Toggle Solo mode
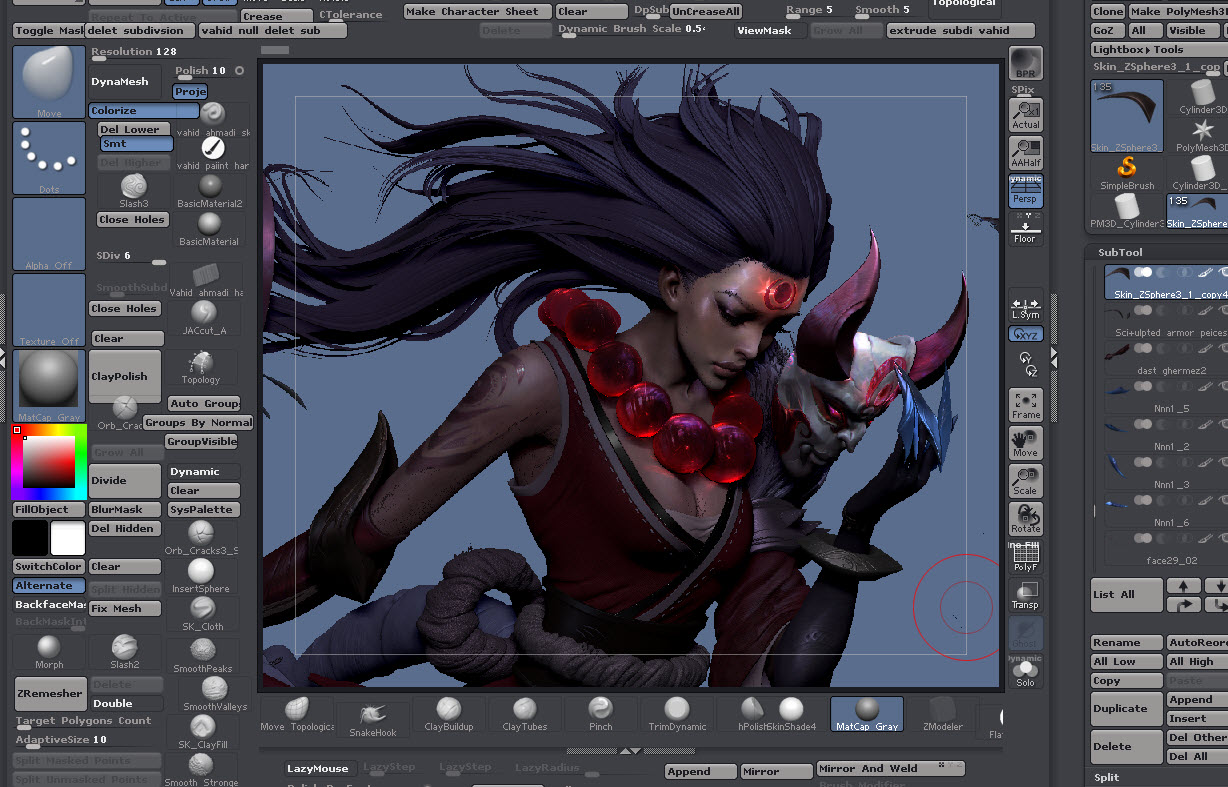1228x787 pixels. tap(1025, 671)
